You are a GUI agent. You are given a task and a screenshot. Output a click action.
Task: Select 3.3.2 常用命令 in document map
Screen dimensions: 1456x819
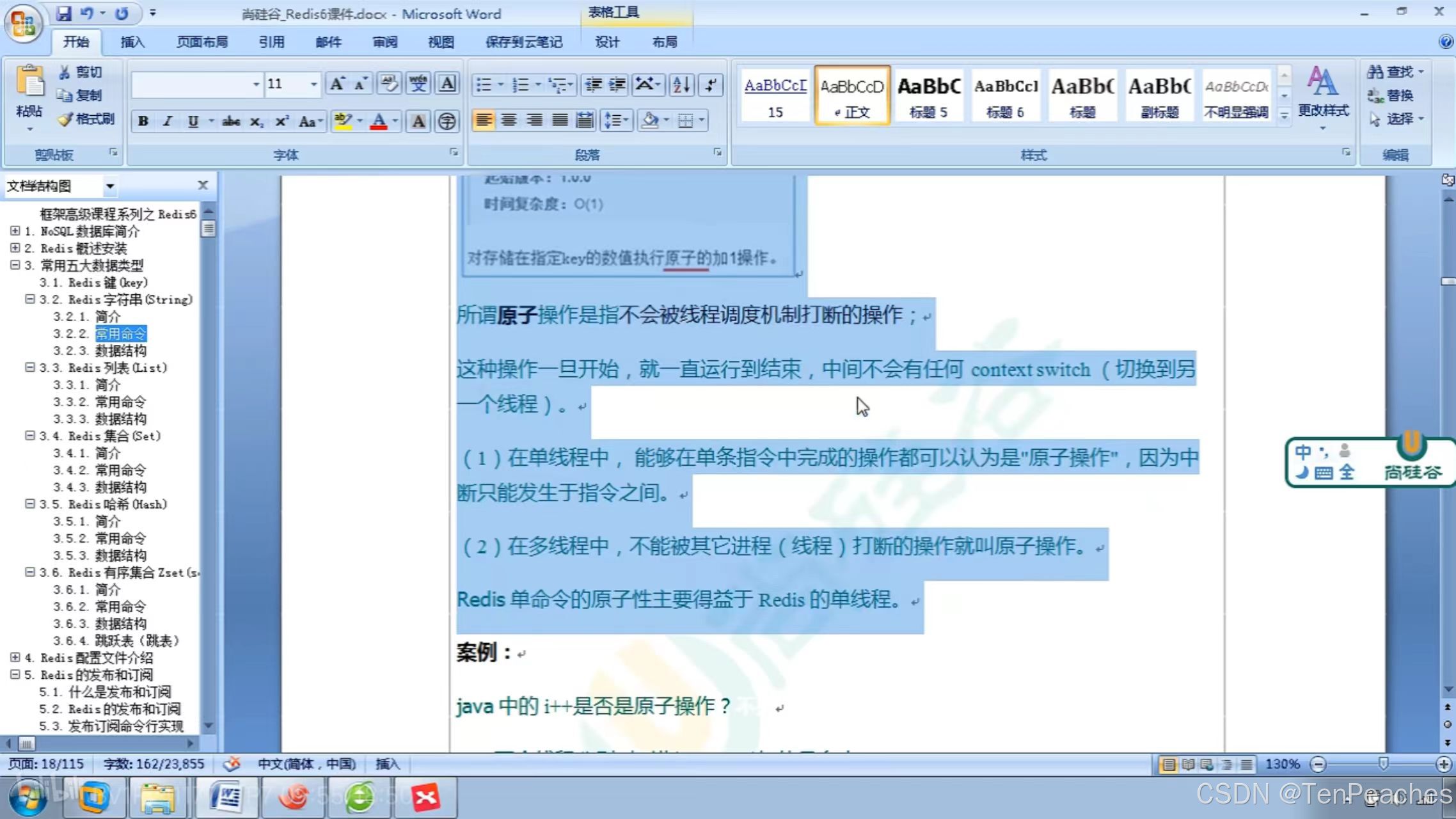[x=120, y=402]
